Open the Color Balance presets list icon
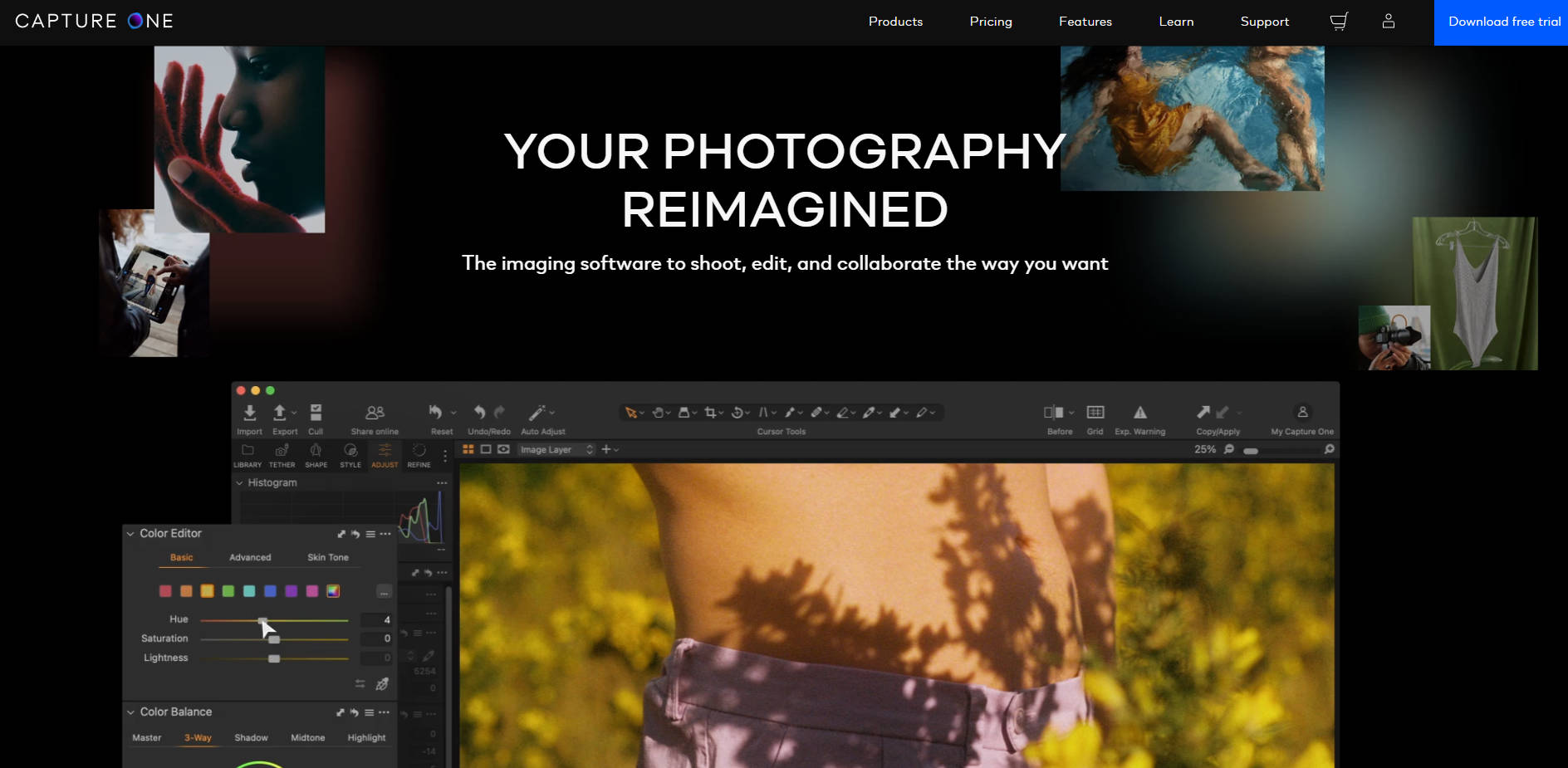 (370, 712)
